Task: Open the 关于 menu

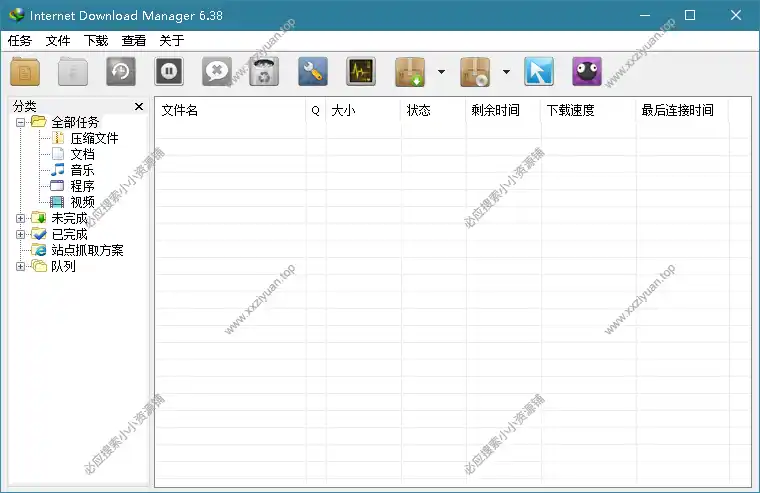Action: tap(172, 41)
